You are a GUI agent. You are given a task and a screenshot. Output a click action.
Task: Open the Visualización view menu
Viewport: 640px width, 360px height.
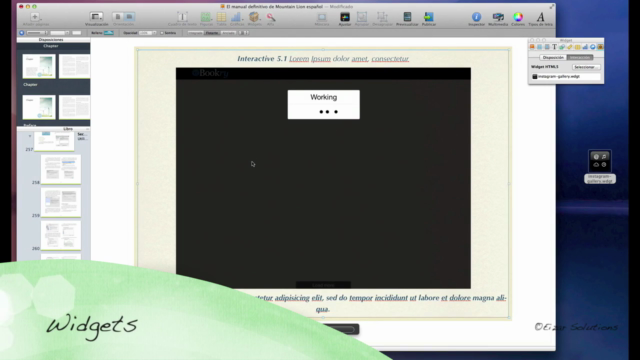pos(96,17)
